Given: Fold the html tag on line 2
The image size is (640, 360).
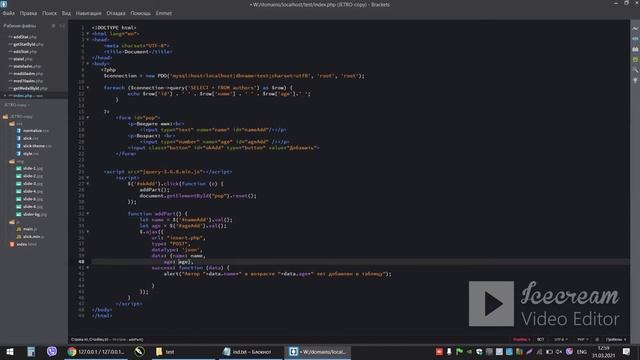Looking at the screenshot, I should point(88,34).
